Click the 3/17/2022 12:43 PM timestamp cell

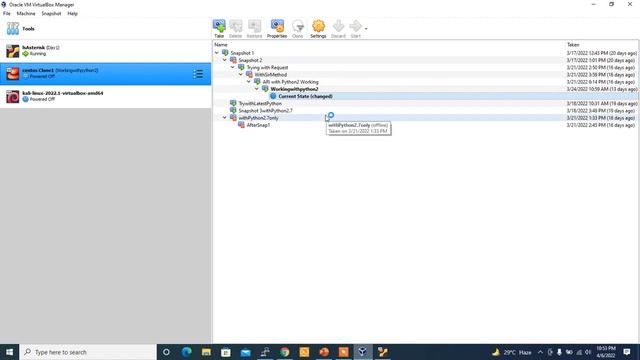601,53
